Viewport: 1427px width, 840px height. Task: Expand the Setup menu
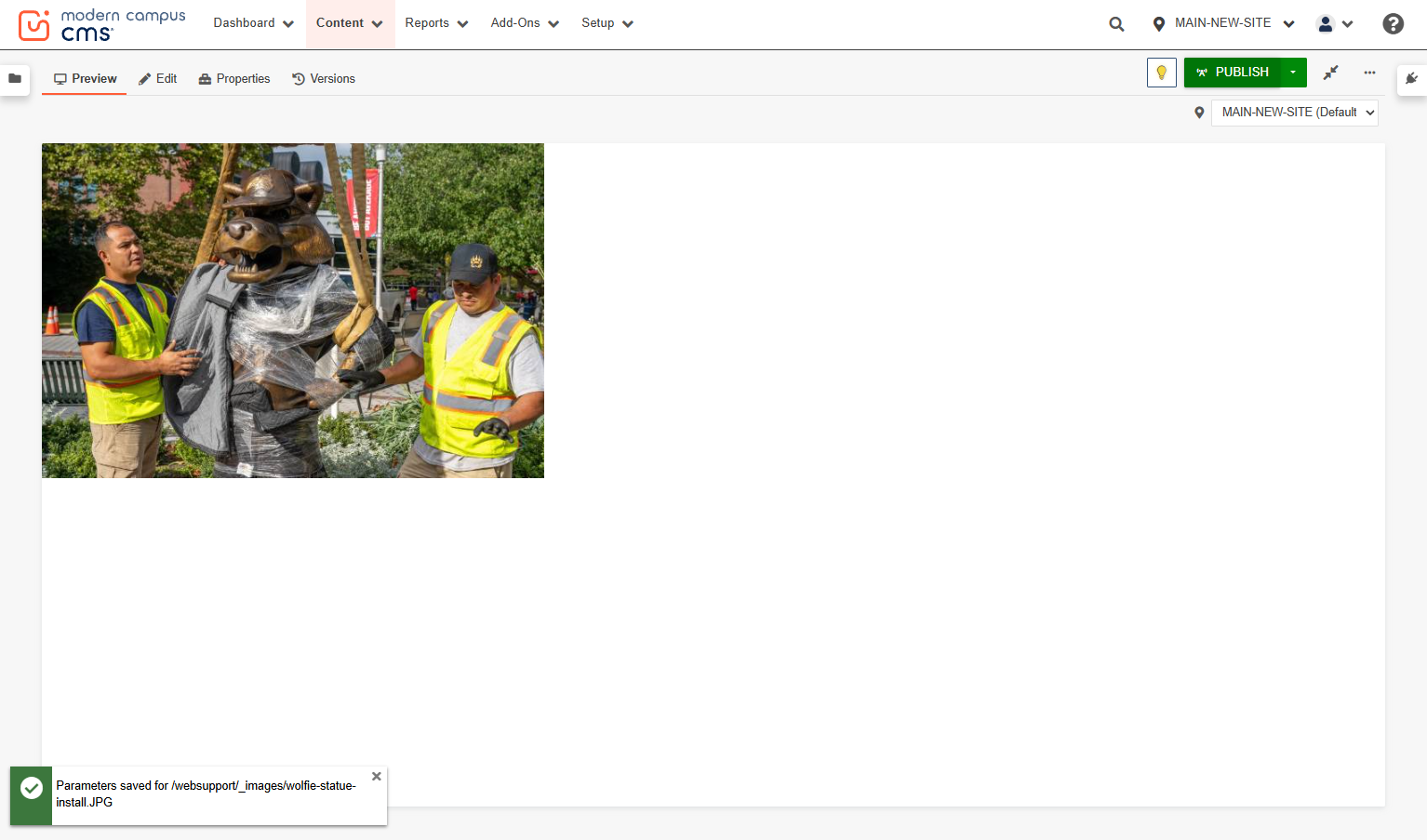607,23
